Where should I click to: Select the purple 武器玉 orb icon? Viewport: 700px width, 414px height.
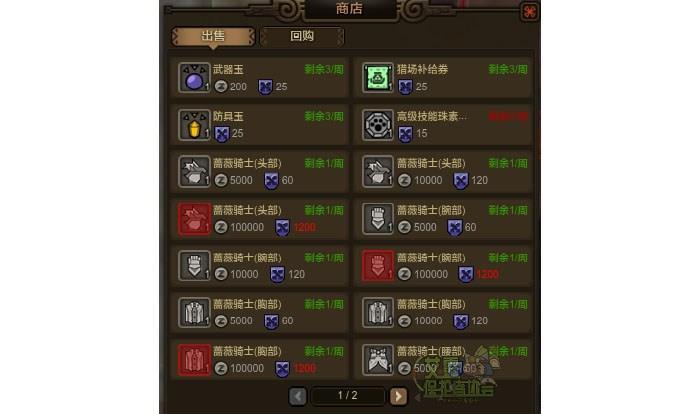tap(194, 78)
